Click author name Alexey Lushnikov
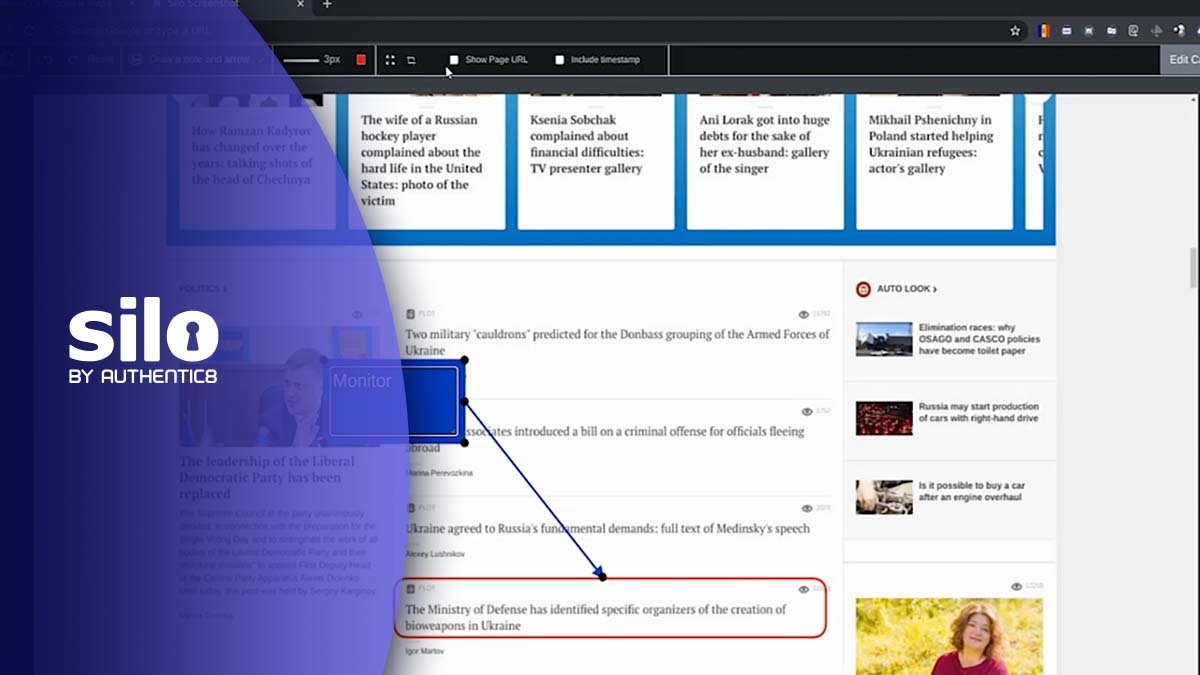This screenshot has width=1200, height=675. (x=435, y=554)
